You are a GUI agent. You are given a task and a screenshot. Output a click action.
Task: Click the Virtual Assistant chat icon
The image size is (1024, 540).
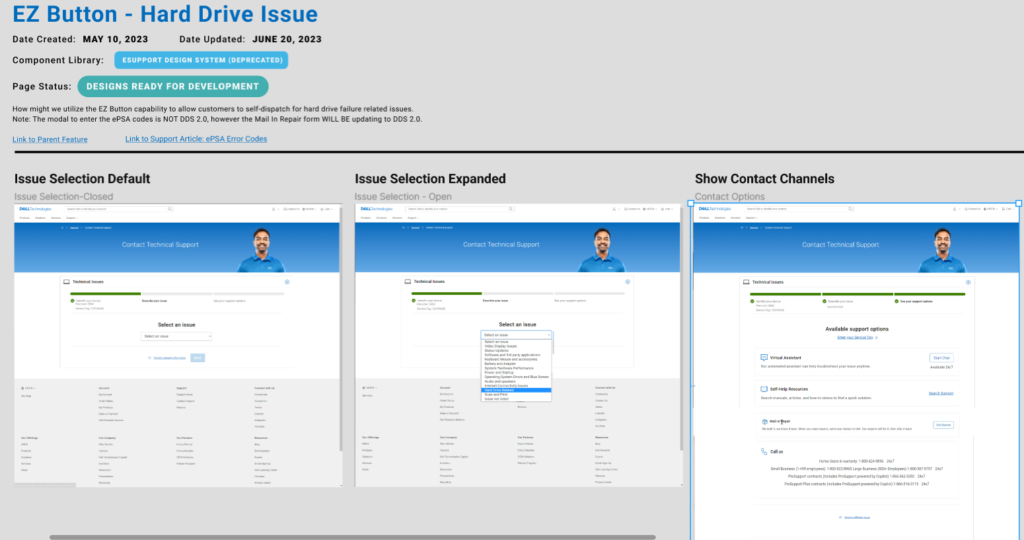764,356
